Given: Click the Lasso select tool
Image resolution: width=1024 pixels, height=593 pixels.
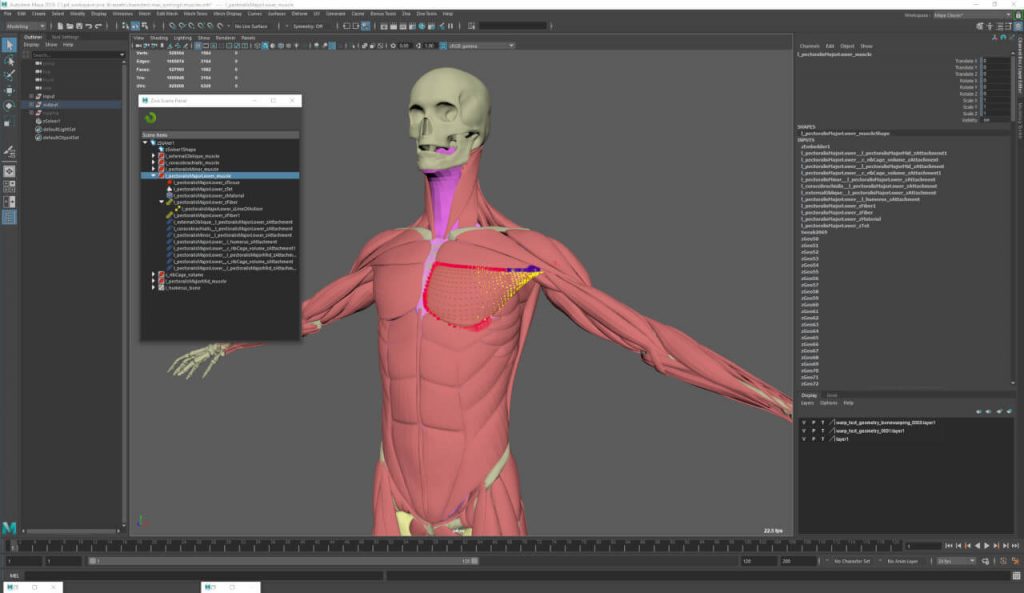Looking at the screenshot, I should click(9, 60).
